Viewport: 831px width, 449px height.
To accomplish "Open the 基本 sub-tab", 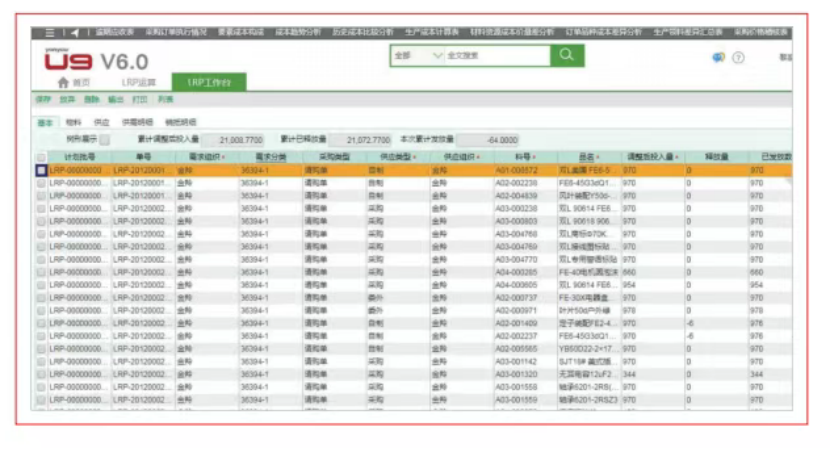I will pyautogui.click(x=45, y=122).
